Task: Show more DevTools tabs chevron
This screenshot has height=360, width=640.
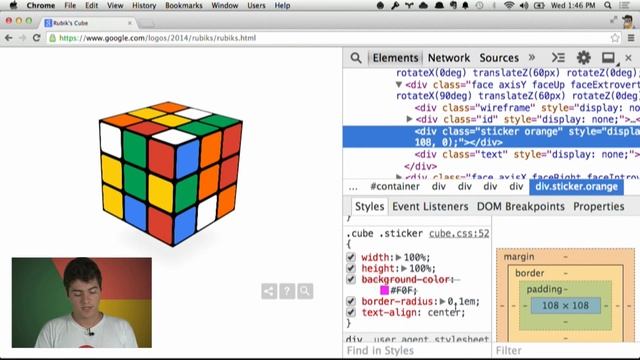Action: 531,58
